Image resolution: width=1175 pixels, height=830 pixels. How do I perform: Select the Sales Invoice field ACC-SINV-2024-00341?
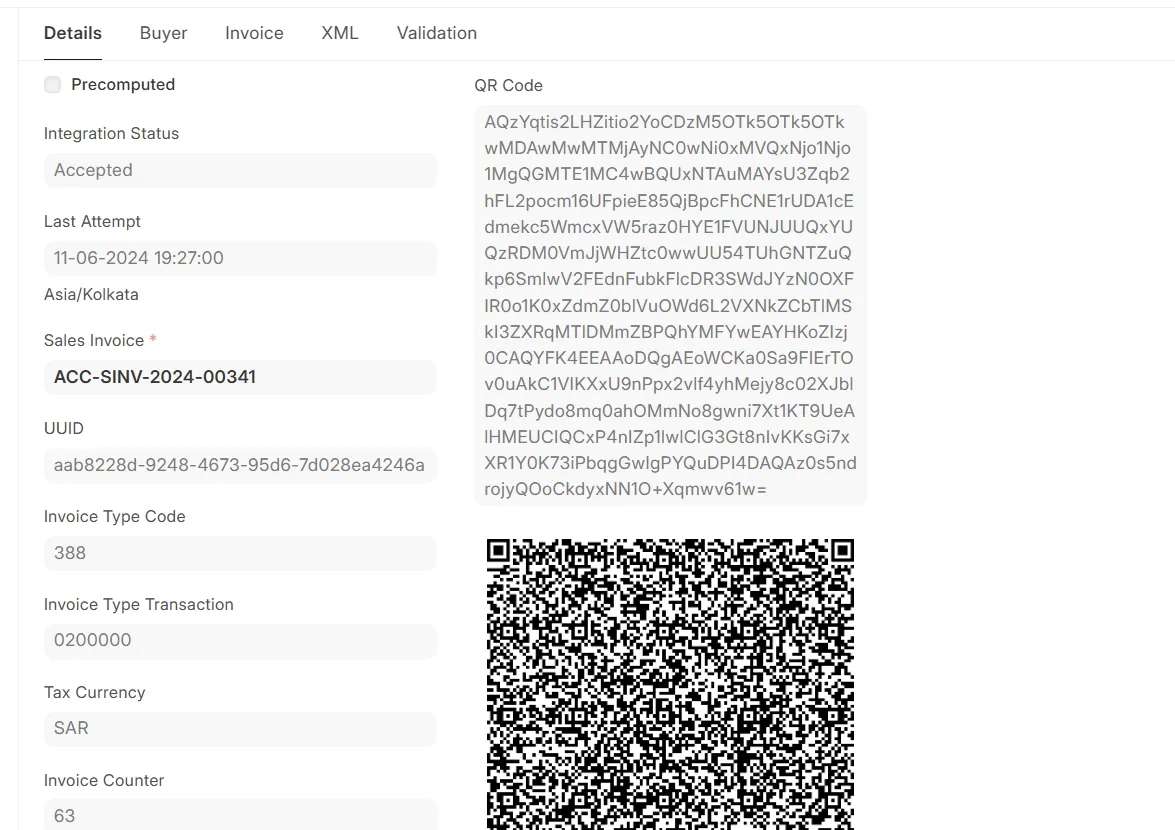(x=240, y=377)
